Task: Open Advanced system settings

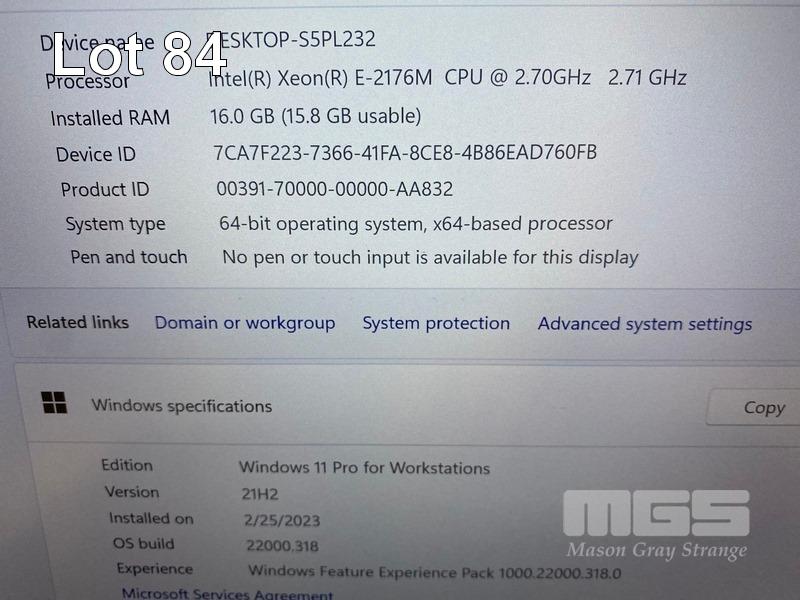Action: click(x=645, y=324)
